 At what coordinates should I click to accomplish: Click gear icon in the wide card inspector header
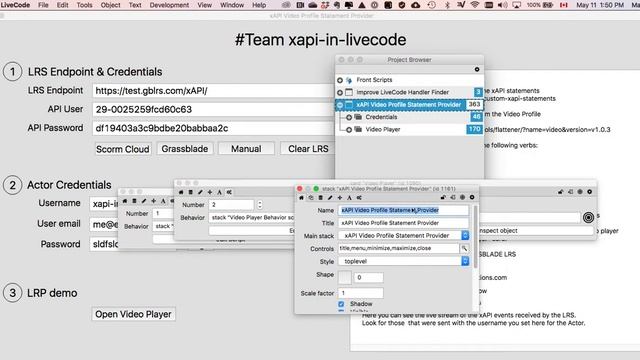tap(589, 192)
